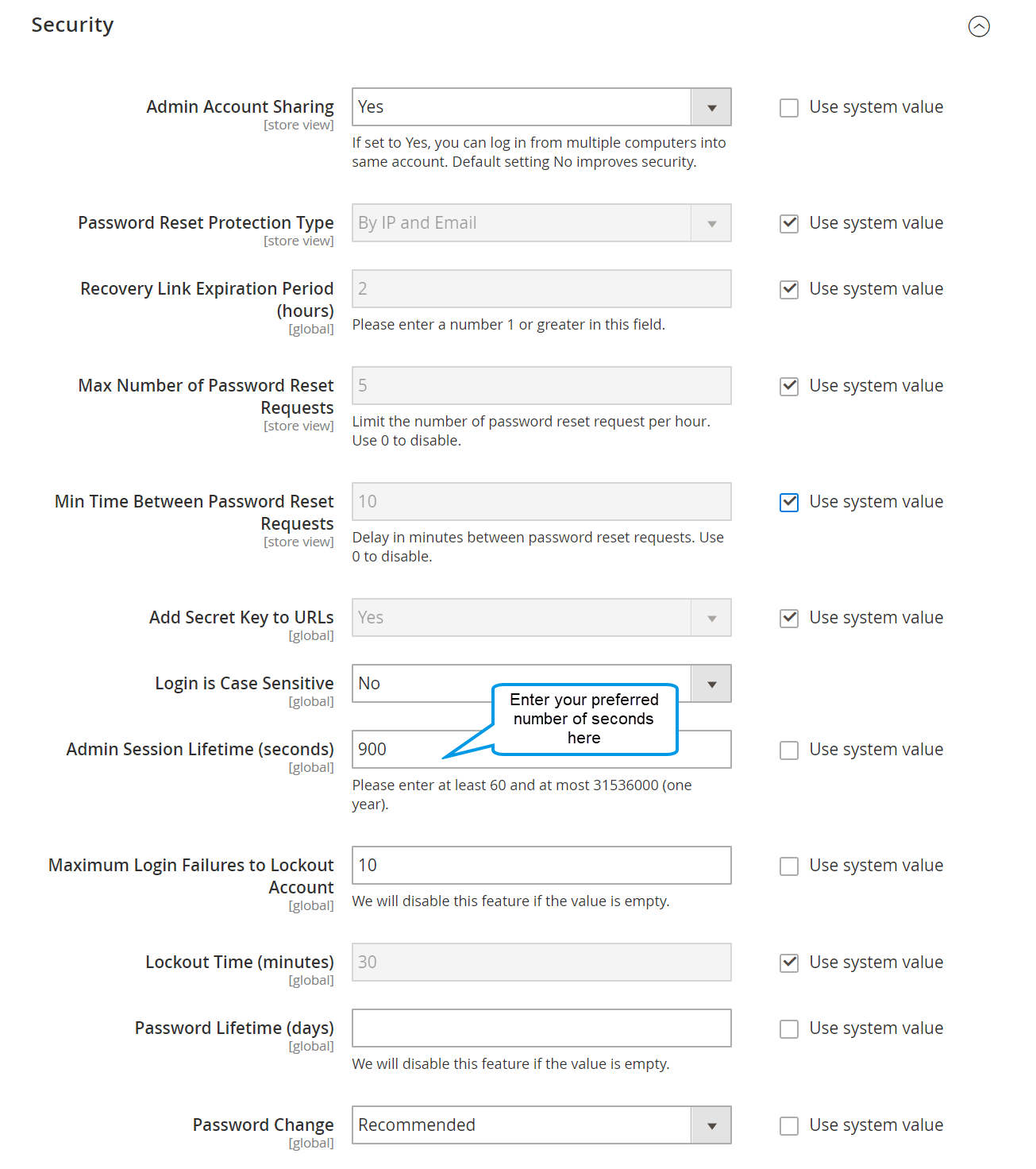Click the Maximum Login Failures input field
Image resolution: width=1036 pixels, height=1169 pixels.
(x=541, y=866)
